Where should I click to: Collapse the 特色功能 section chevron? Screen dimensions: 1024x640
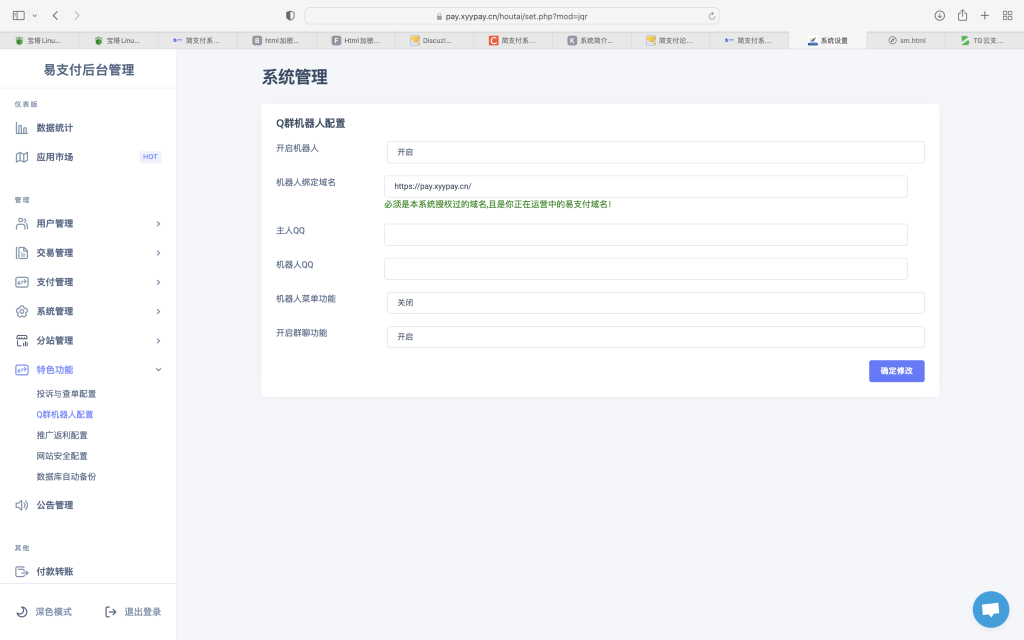(x=157, y=369)
